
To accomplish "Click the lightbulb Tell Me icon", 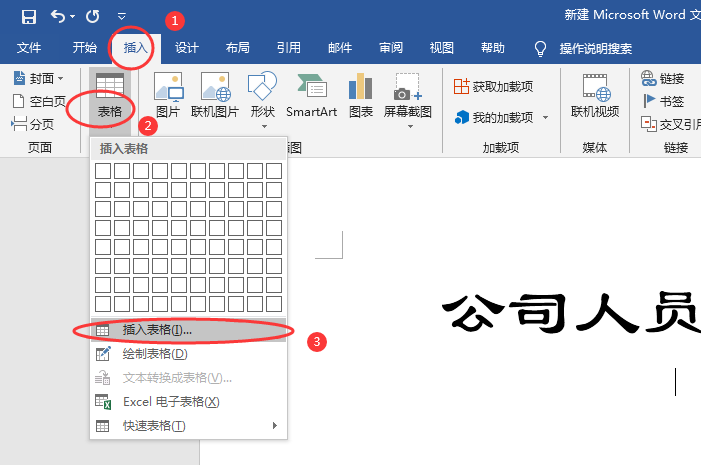I will point(540,48).
